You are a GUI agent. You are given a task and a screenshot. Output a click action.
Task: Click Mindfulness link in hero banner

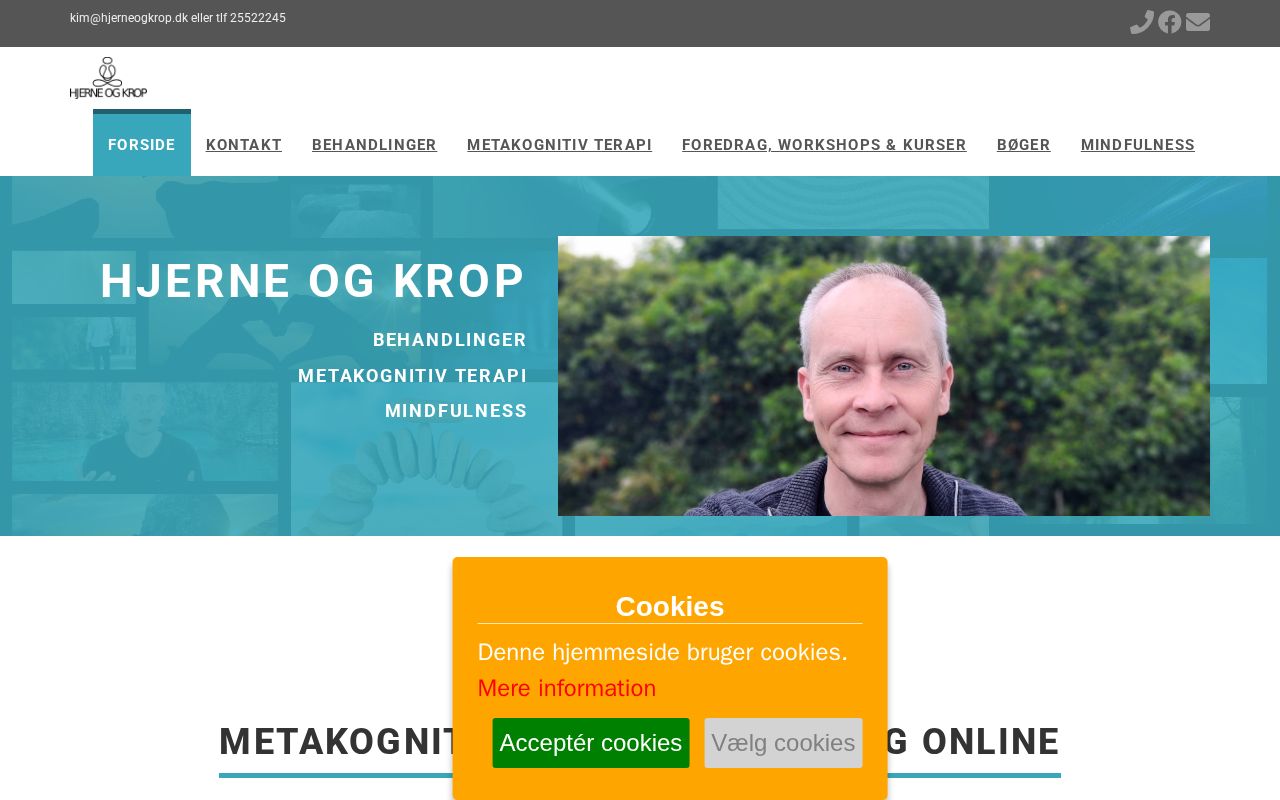(456, 411)
